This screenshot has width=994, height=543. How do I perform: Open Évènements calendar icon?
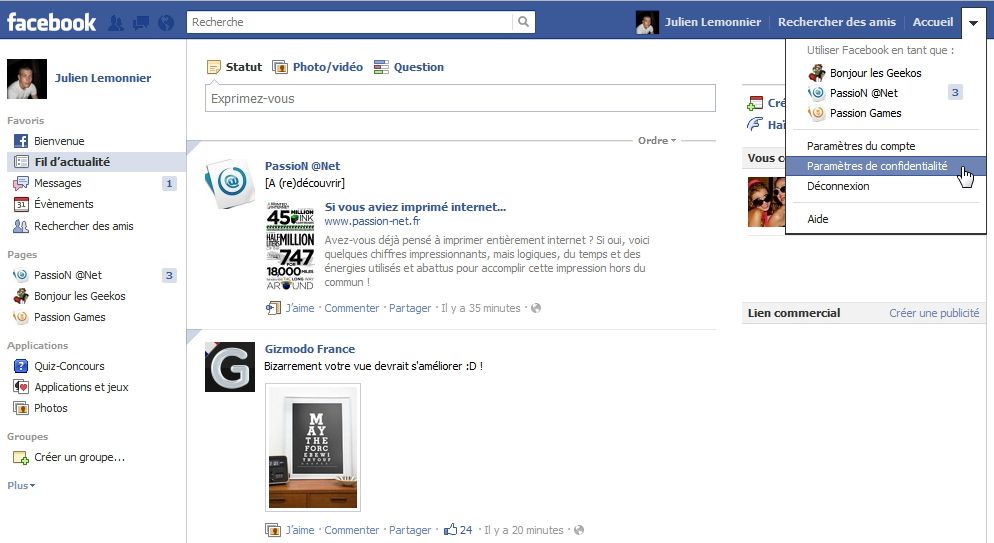pos(21,204)
